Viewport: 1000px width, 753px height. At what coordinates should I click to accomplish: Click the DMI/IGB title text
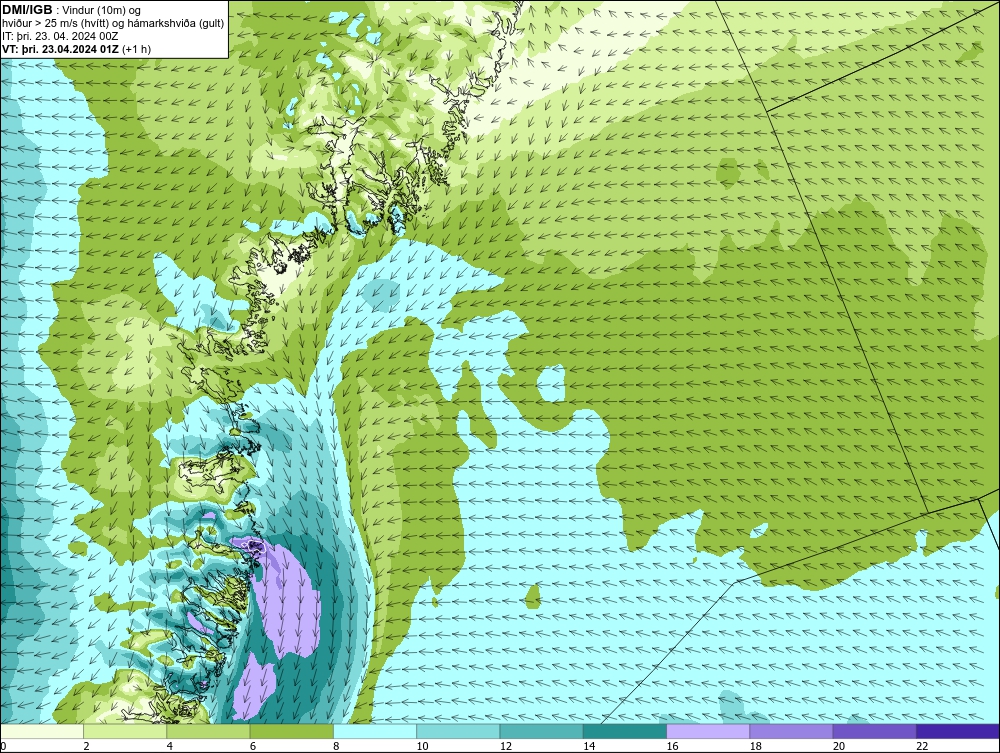point(27,10)
